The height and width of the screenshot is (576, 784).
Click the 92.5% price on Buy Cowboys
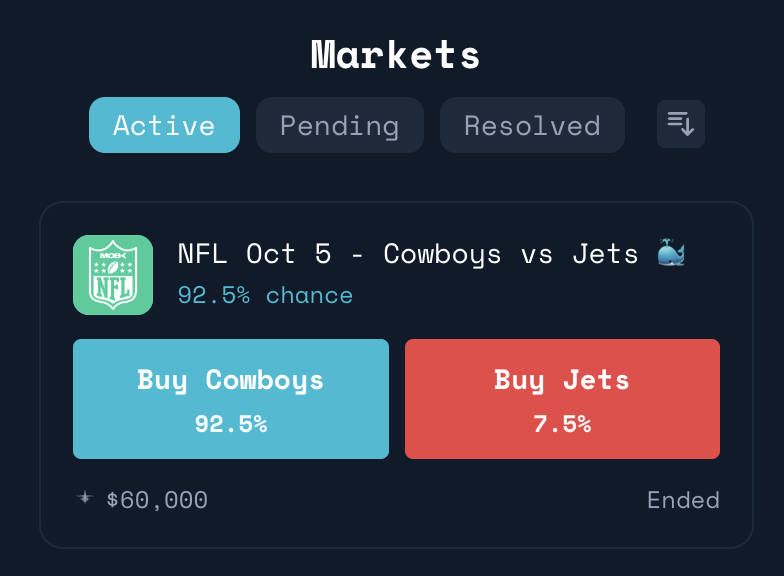click(230, 424)
